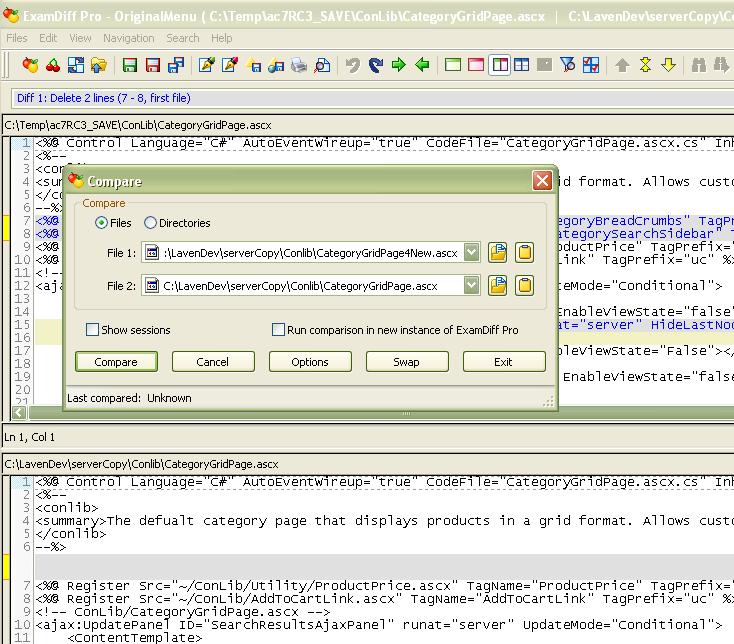Toggle the two-pane view toolbar button
Viewport: 734px width, 644px height.
pyautogui.click(x=499, y=65)
